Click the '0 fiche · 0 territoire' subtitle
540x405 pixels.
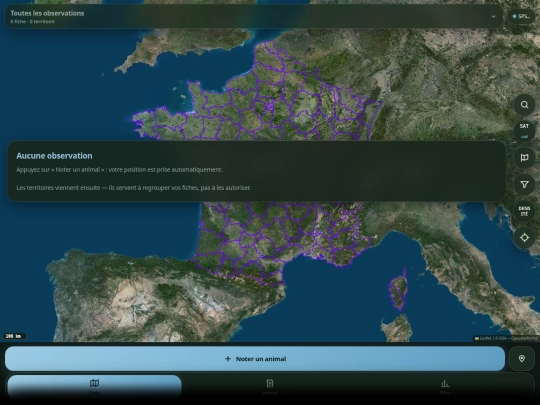point(32,21)
